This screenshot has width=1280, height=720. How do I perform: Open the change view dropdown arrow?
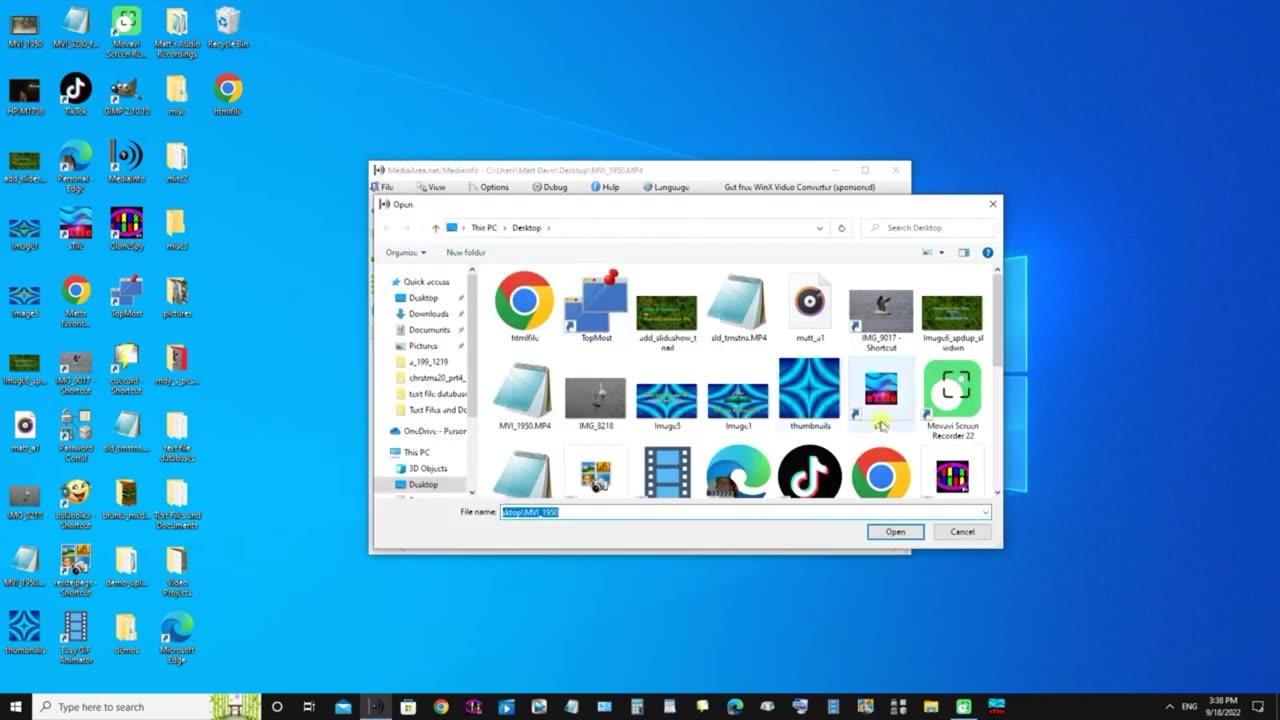941,253
